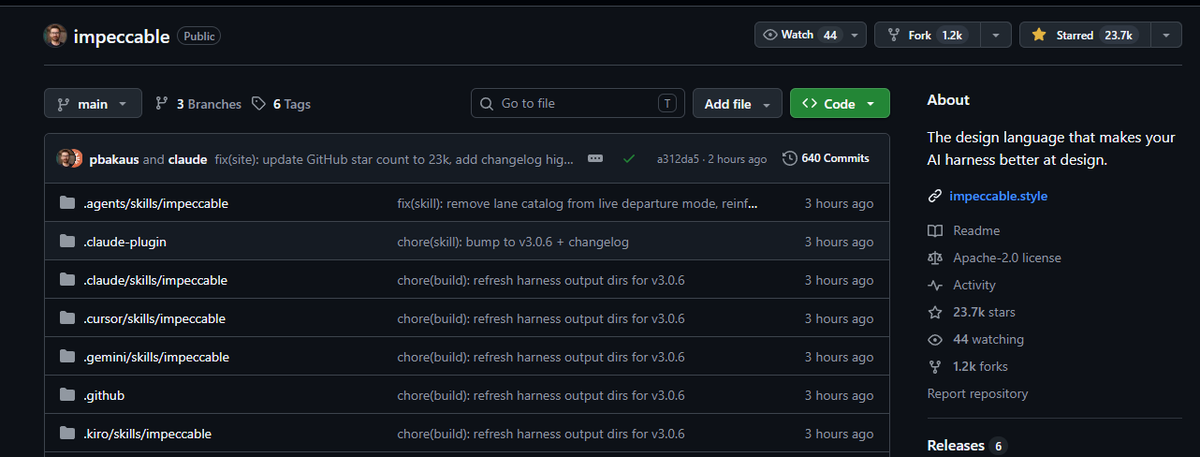Open commit hash a312da5
The height and width of the screenshot is (457, 1200).
coord(678,159)
